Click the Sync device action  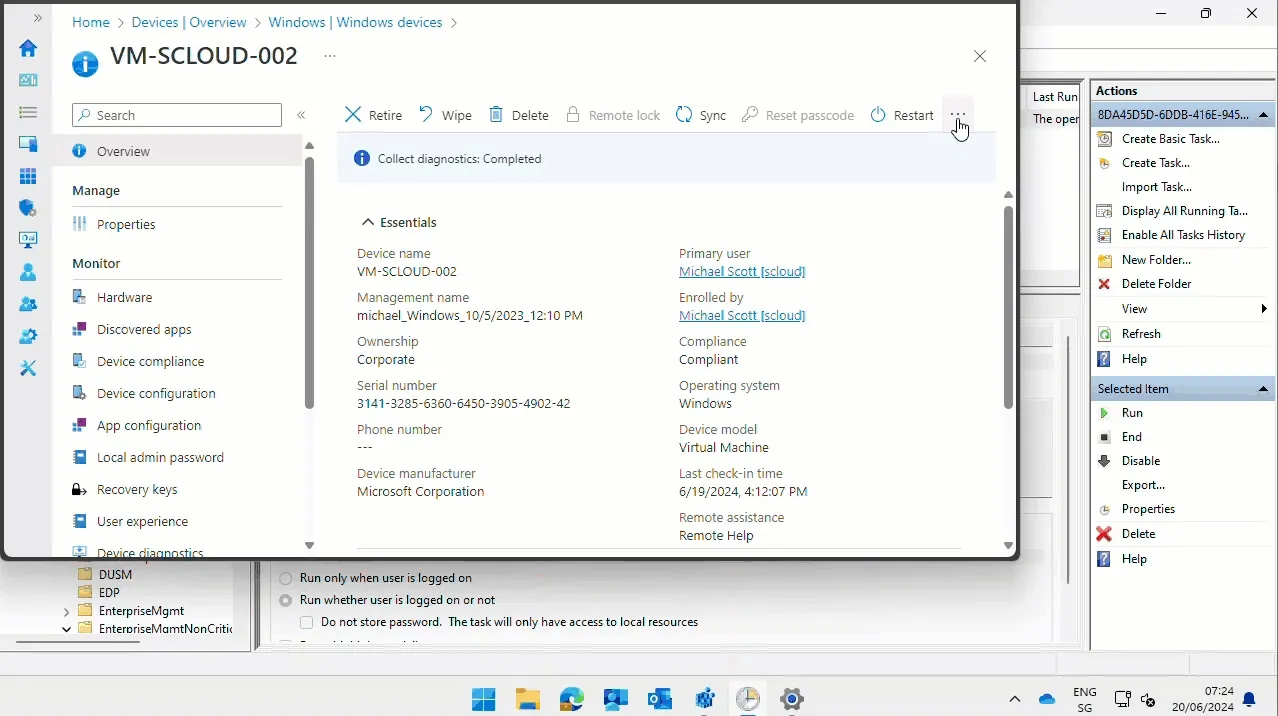pos(701,115)
